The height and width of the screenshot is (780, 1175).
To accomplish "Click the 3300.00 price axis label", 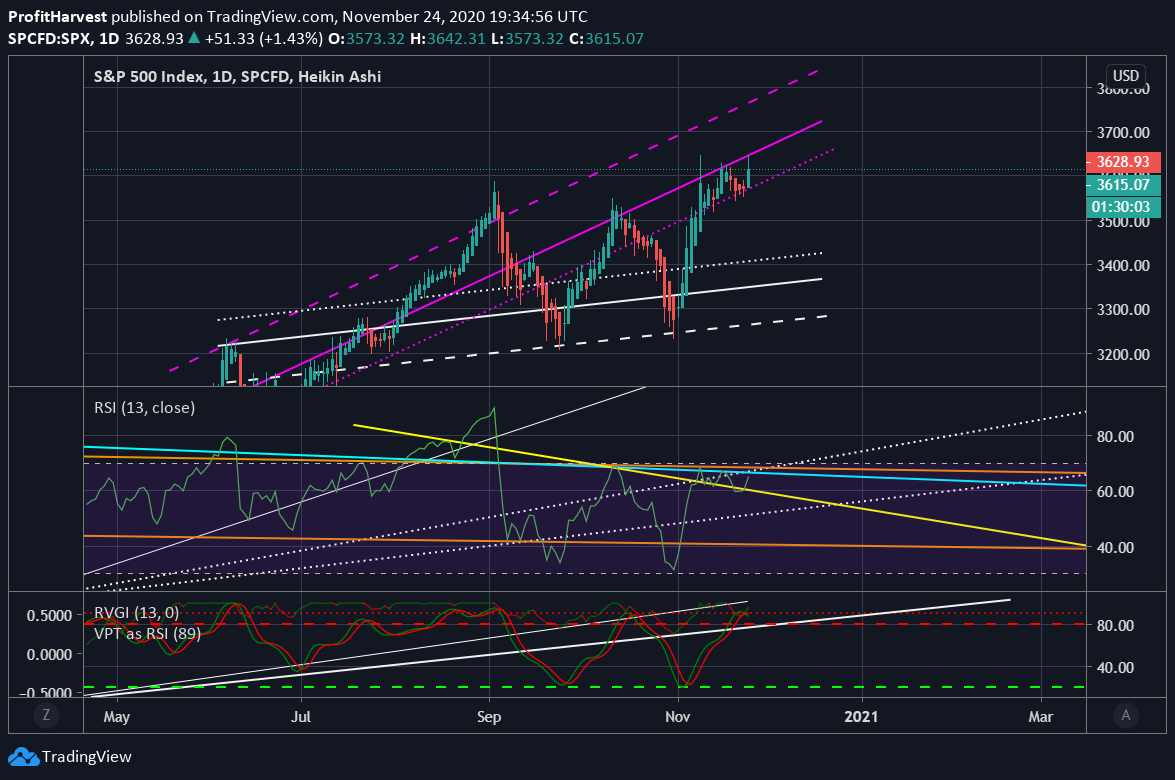I will [1123, 309].
